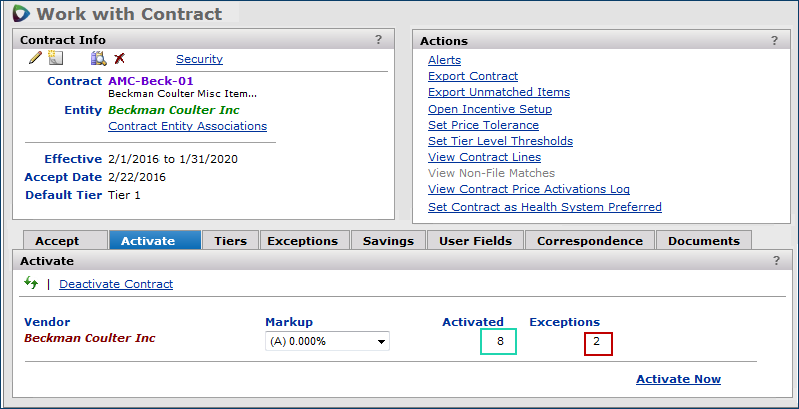This screenshot has width=799, height=409.
Task: Open the Security link
Action: [199, 59]
